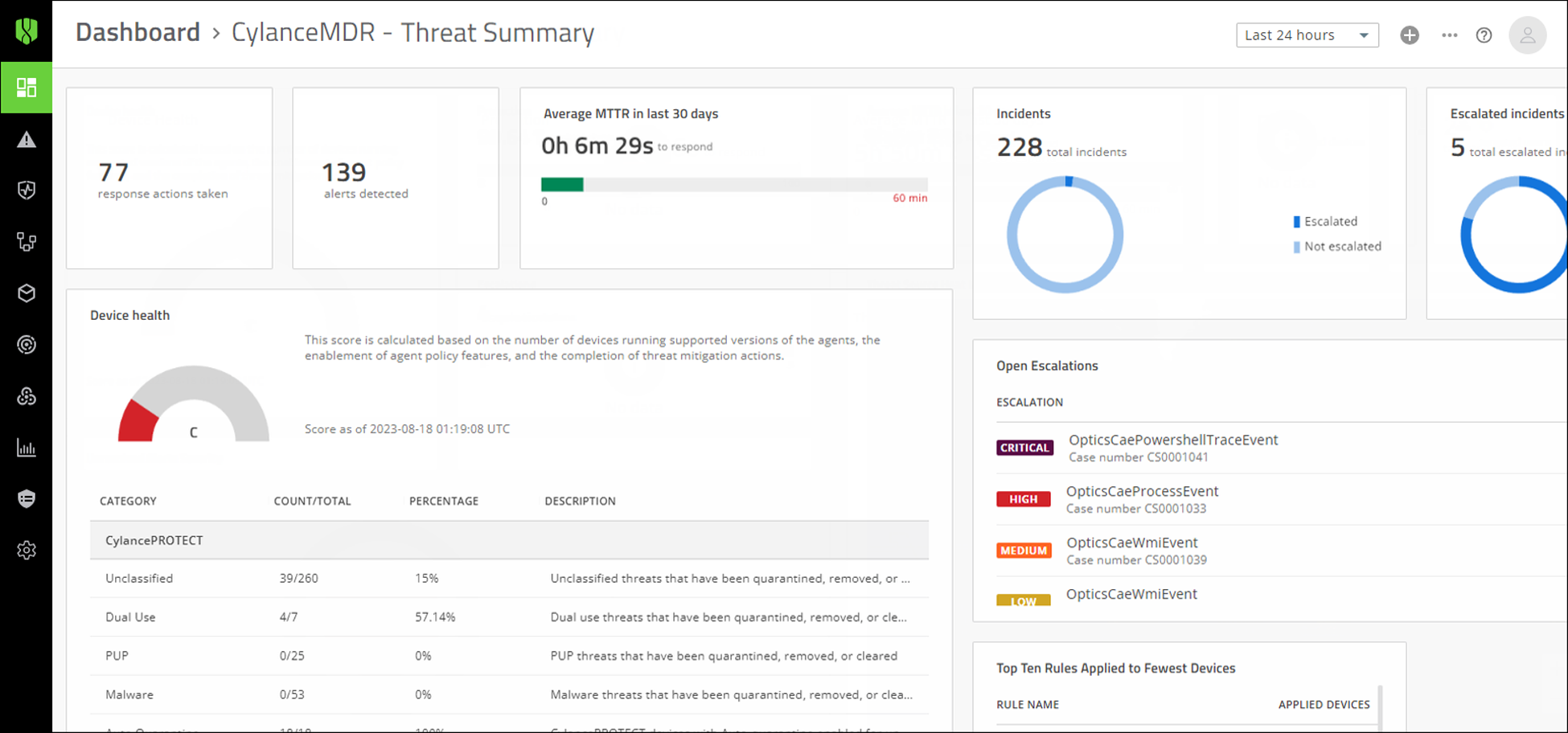Click the DESCRIPTION column header
This screenshot has width=1568, height=733.
point(580,502)
